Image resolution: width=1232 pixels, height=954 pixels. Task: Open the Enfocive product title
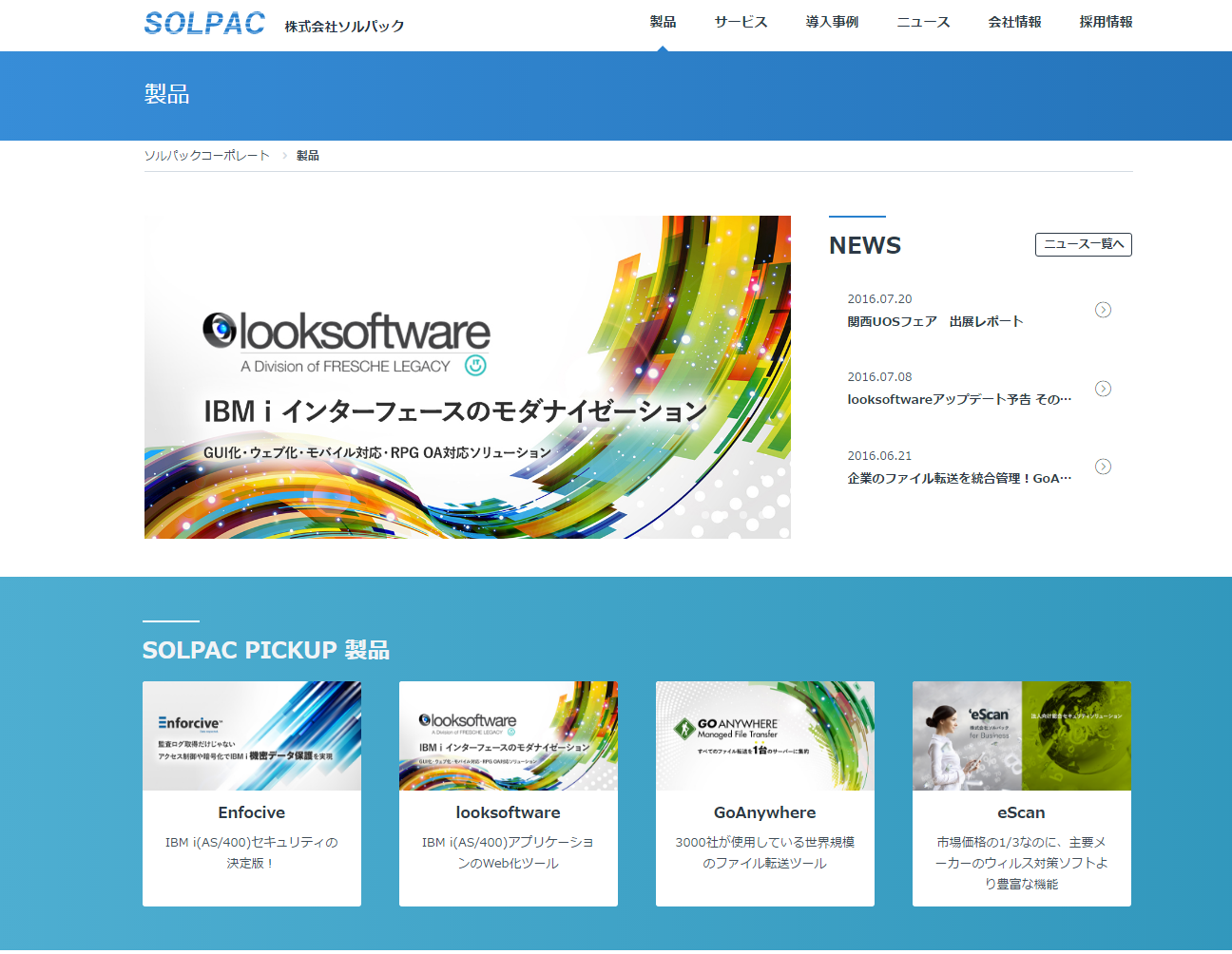252,812
